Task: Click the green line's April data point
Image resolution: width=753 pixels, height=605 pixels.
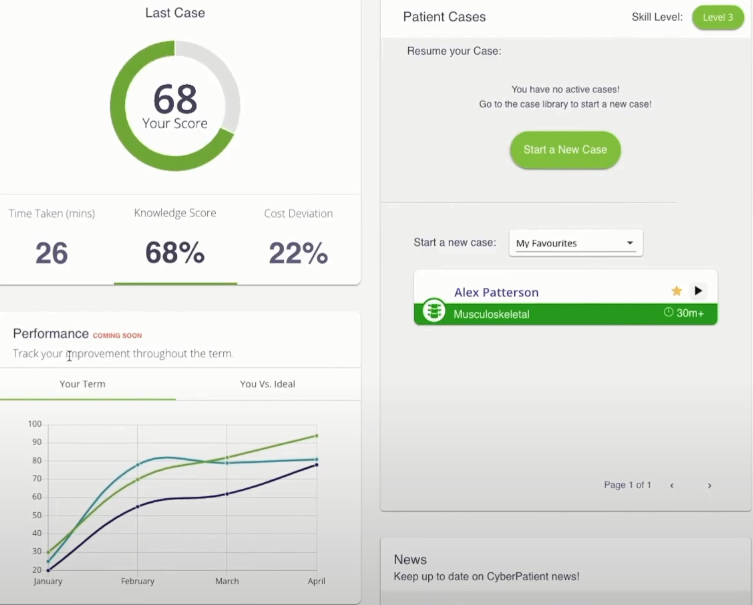Action: (316, 436)
